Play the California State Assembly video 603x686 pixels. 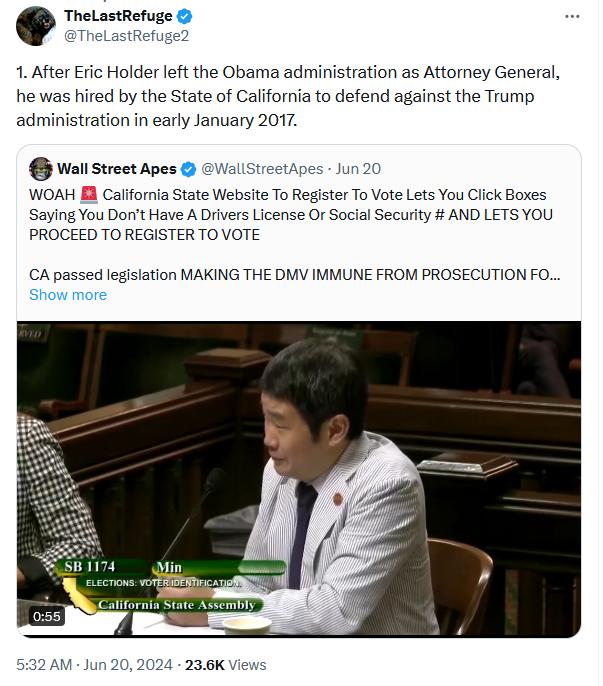coord(299,479)
